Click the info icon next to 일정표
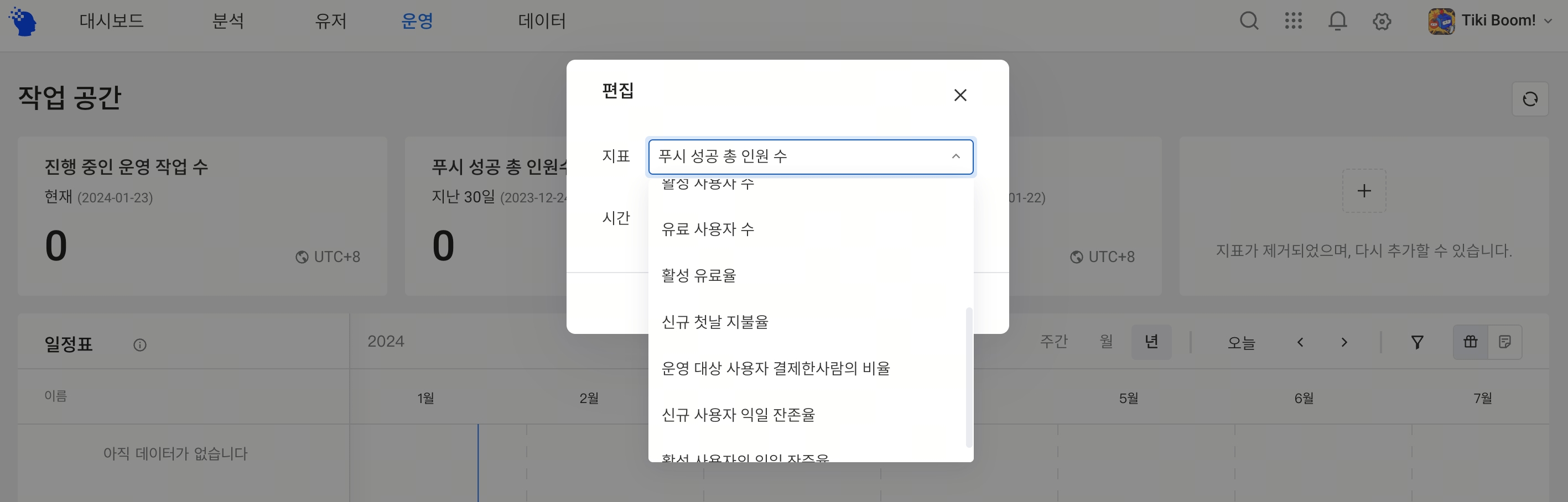This screenshot has width=1568, height=502. click(140, 345)
